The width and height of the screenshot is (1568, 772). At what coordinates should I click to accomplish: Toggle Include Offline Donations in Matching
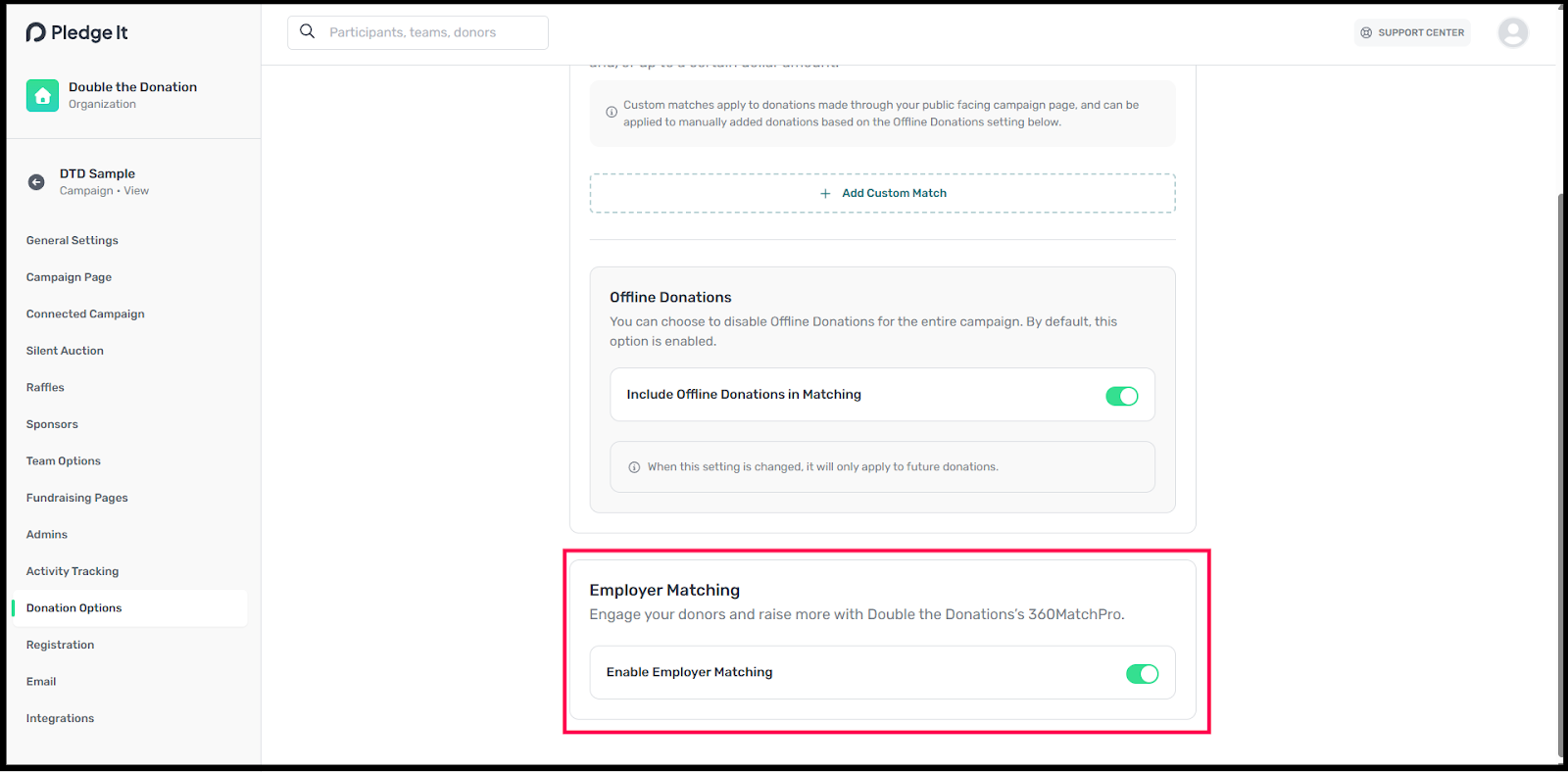pyautogui.click(x=1122, y=396)
